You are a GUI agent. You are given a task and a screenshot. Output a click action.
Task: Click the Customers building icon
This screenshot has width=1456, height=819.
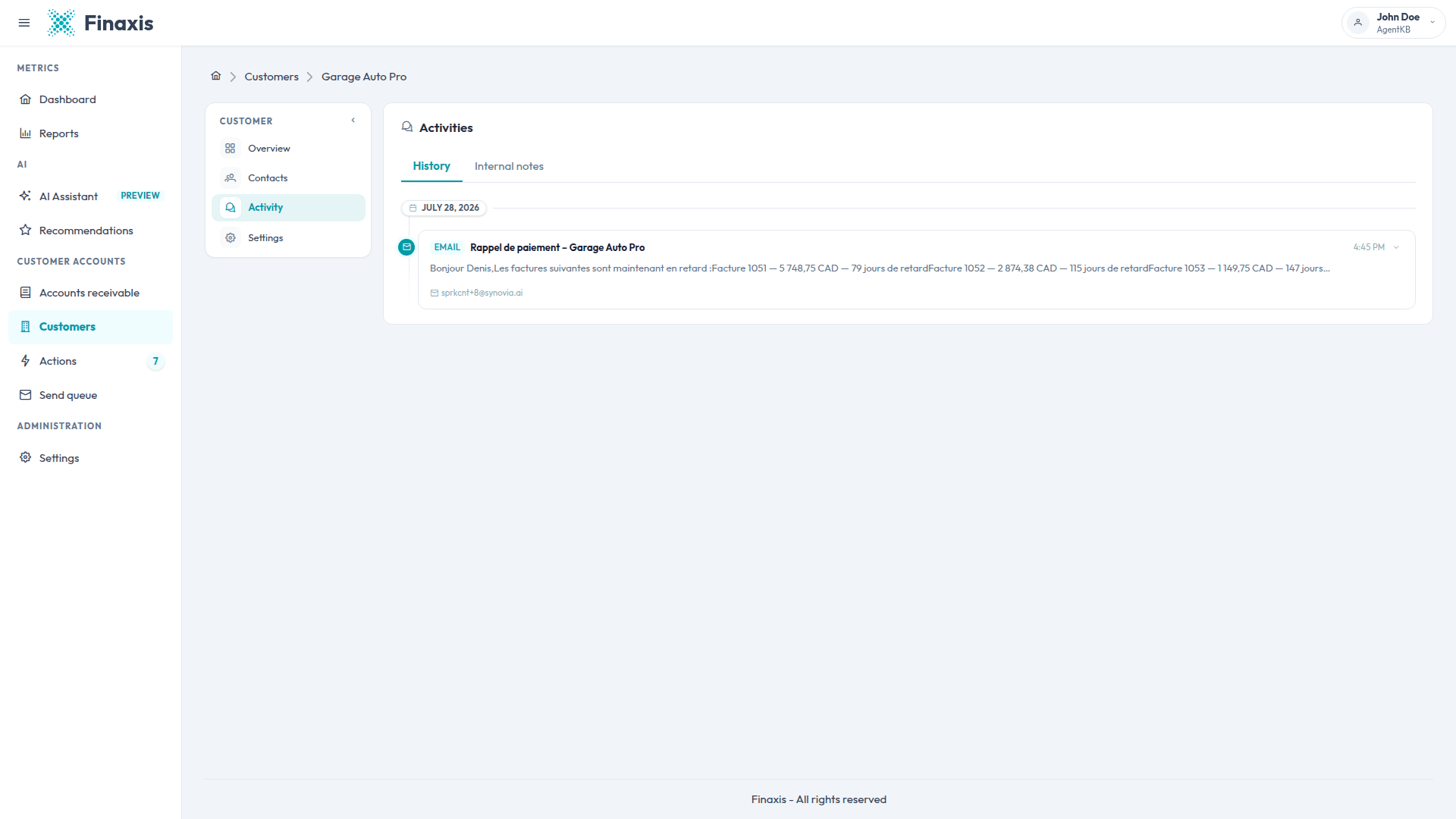click(26, 327)
